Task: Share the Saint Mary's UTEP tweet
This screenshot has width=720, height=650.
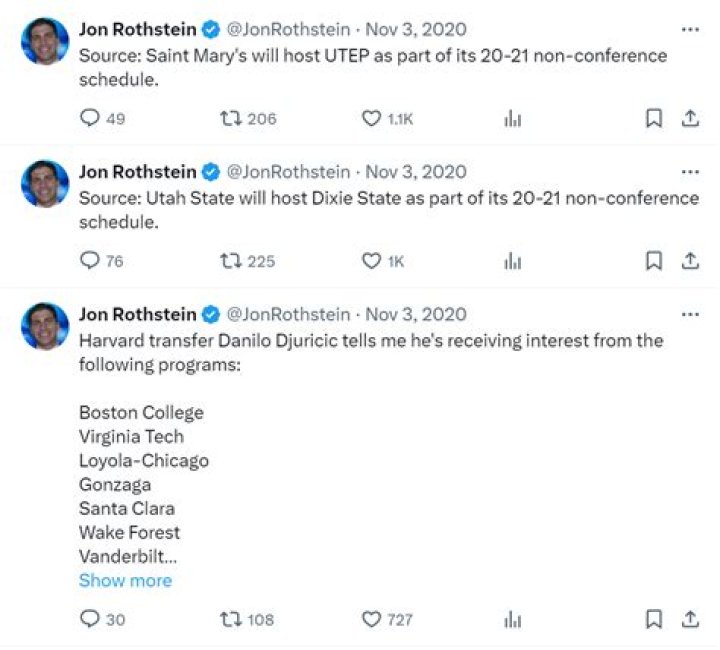Action: click(690, 118)
